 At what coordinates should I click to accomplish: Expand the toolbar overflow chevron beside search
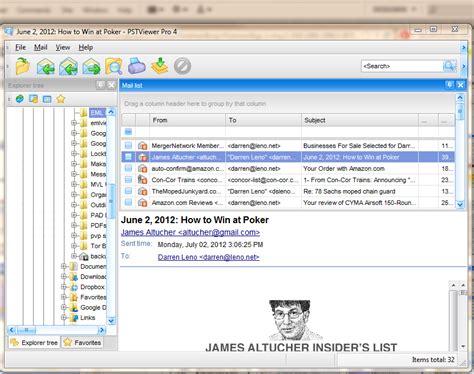point(463,66)
